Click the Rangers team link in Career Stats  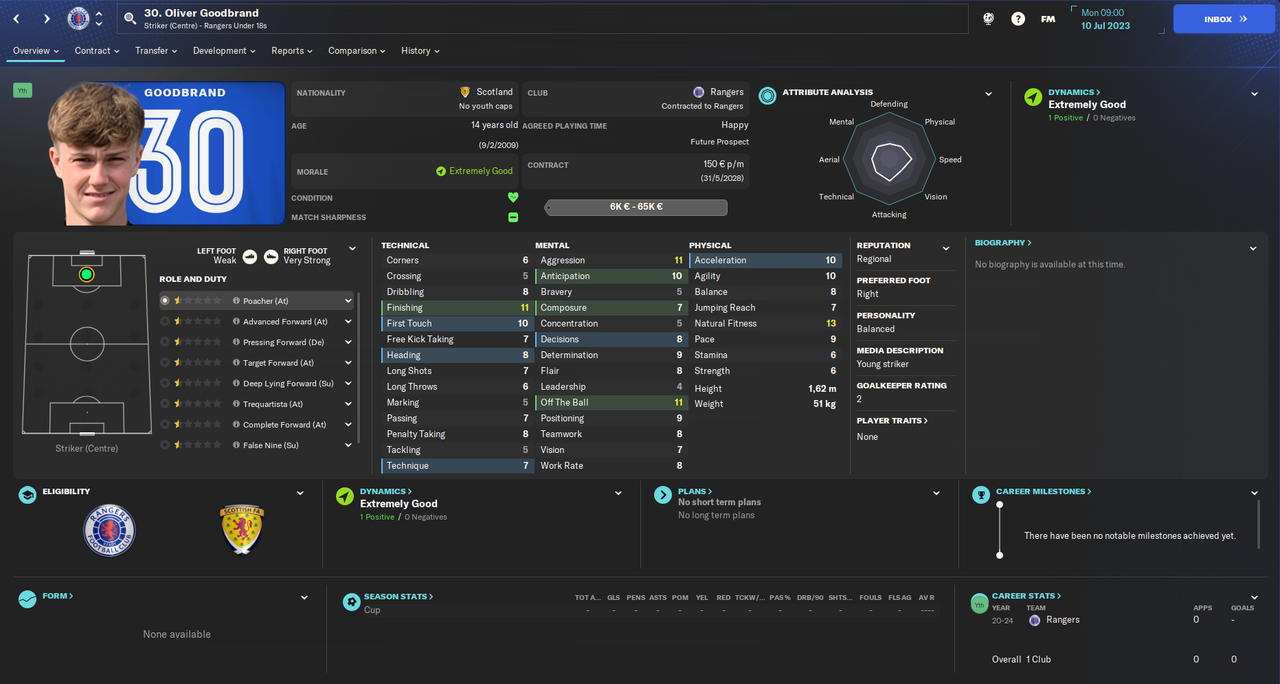(1063, 620)
